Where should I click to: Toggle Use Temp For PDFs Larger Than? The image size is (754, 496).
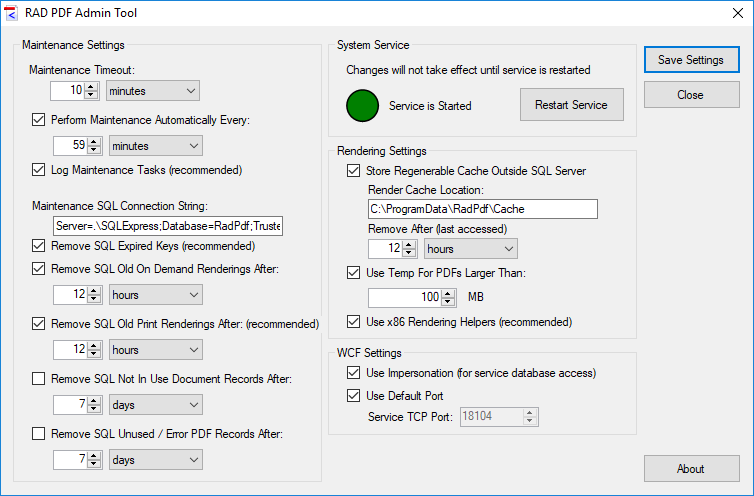[353, 273]
